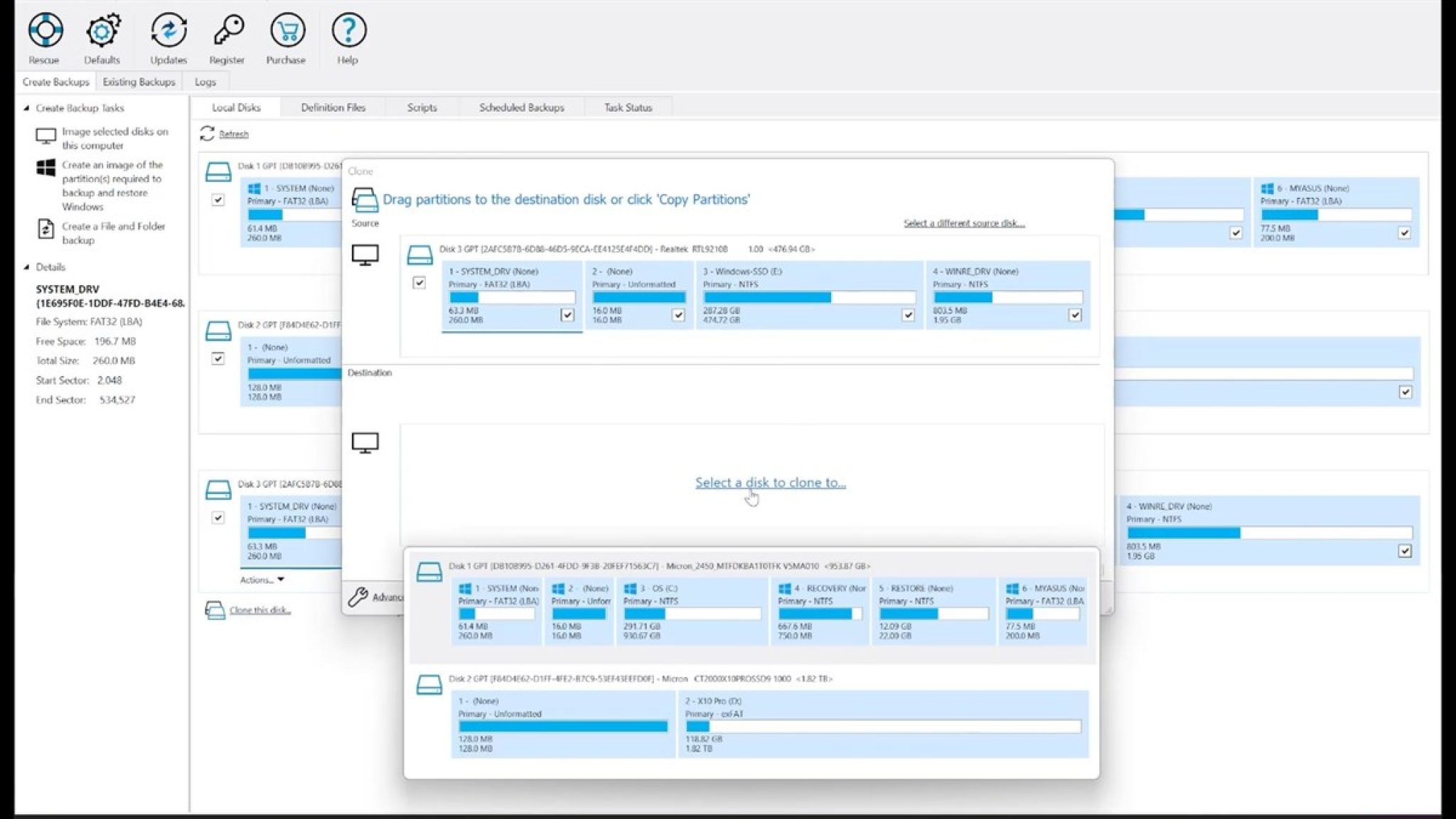
Task: Click the 'Select a disk to clone to...' link
Action: pos(770,483)
